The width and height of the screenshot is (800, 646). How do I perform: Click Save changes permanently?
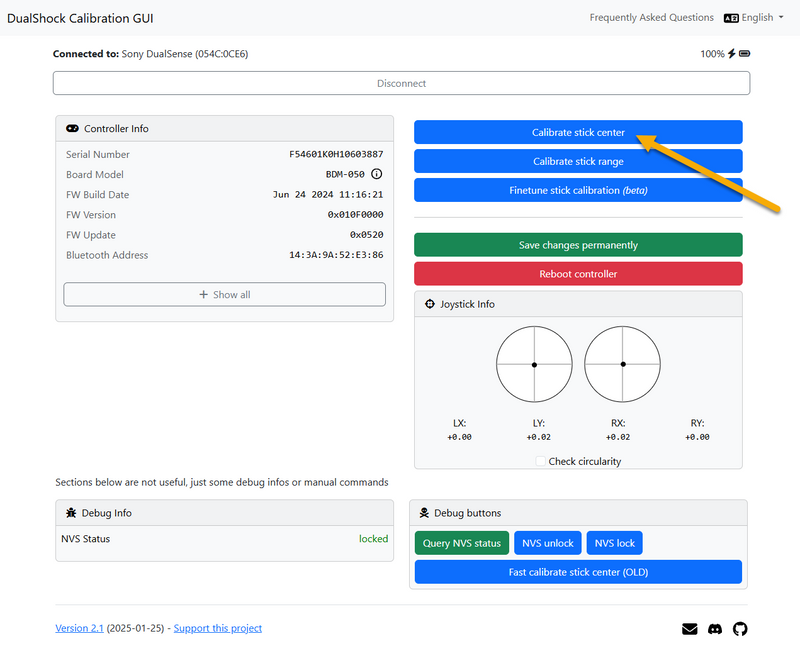[x=578, y=245]
